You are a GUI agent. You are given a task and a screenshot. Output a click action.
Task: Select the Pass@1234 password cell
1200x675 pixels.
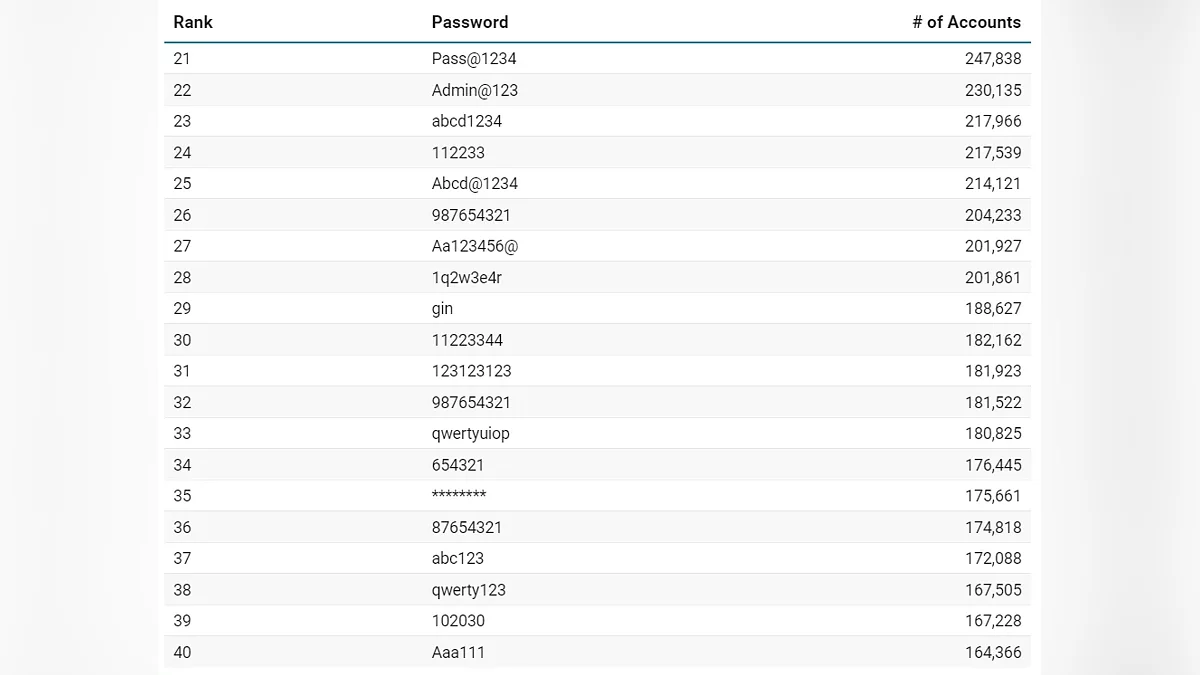474,59
